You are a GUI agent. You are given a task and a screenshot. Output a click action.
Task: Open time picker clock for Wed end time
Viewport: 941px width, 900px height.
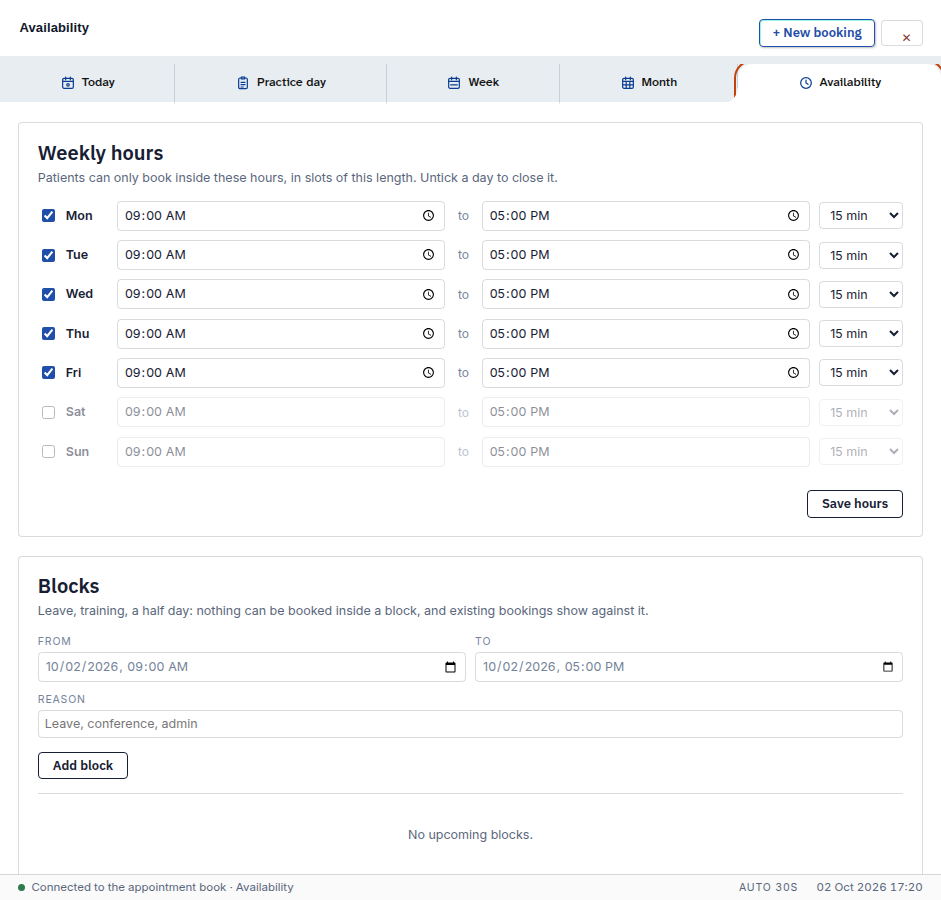(x=793, y=295)
